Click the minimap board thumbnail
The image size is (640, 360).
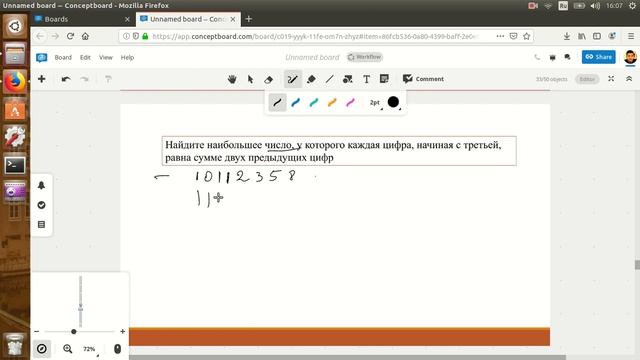[x=80, y=301]
